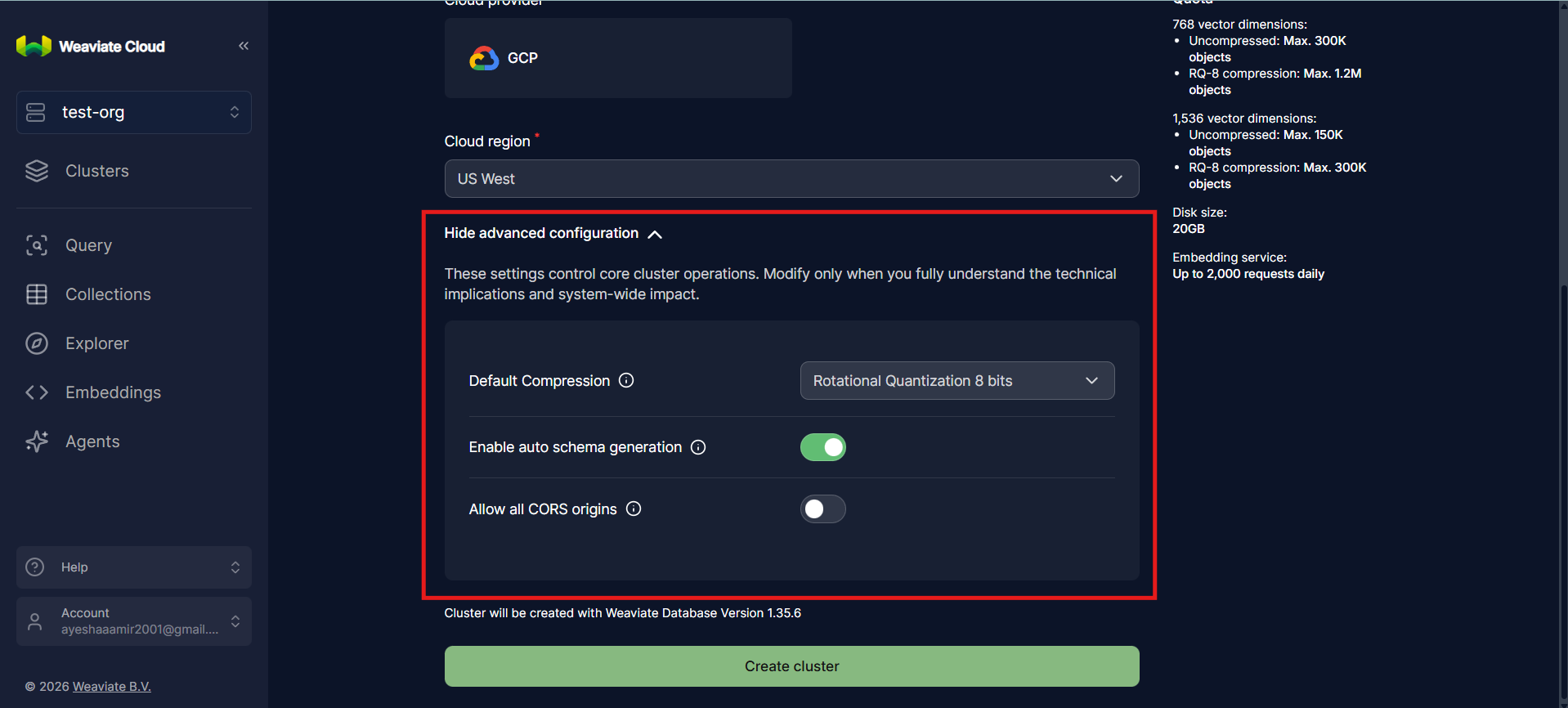Click the info icon beside CORS origins
1568x708 pixels.
pyautogui.click(x=634, y=509)
